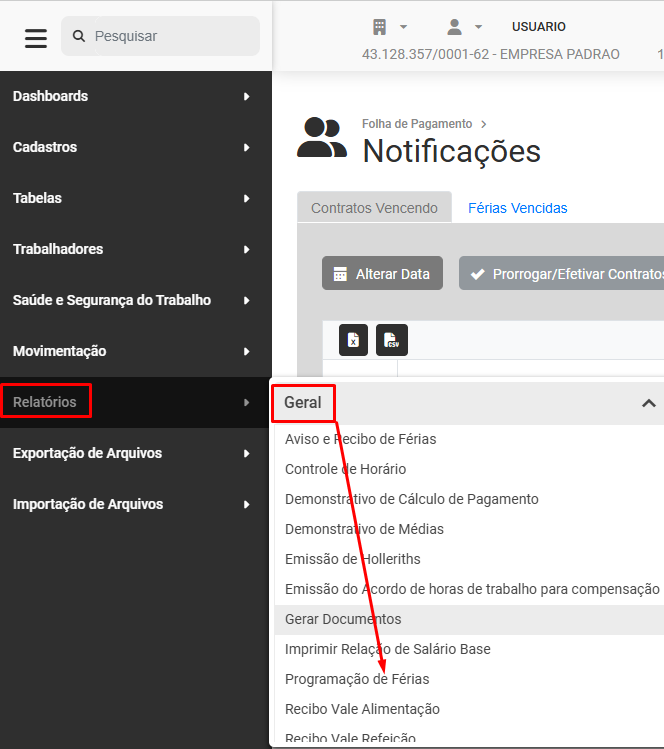Open the company building icon selector
The height and width of the screenshot is (749, 664).
coord(379,27)
